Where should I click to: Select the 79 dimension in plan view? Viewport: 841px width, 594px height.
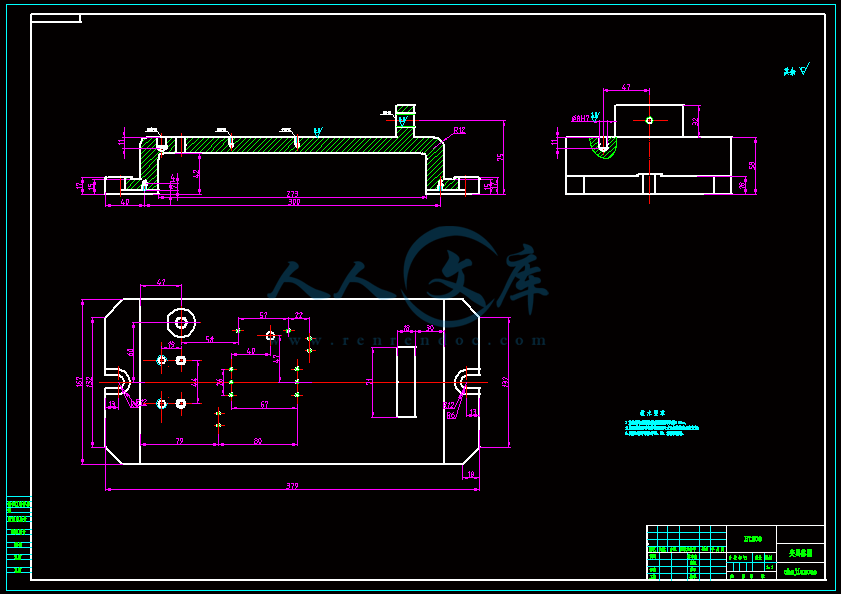[x=180, y=441]
